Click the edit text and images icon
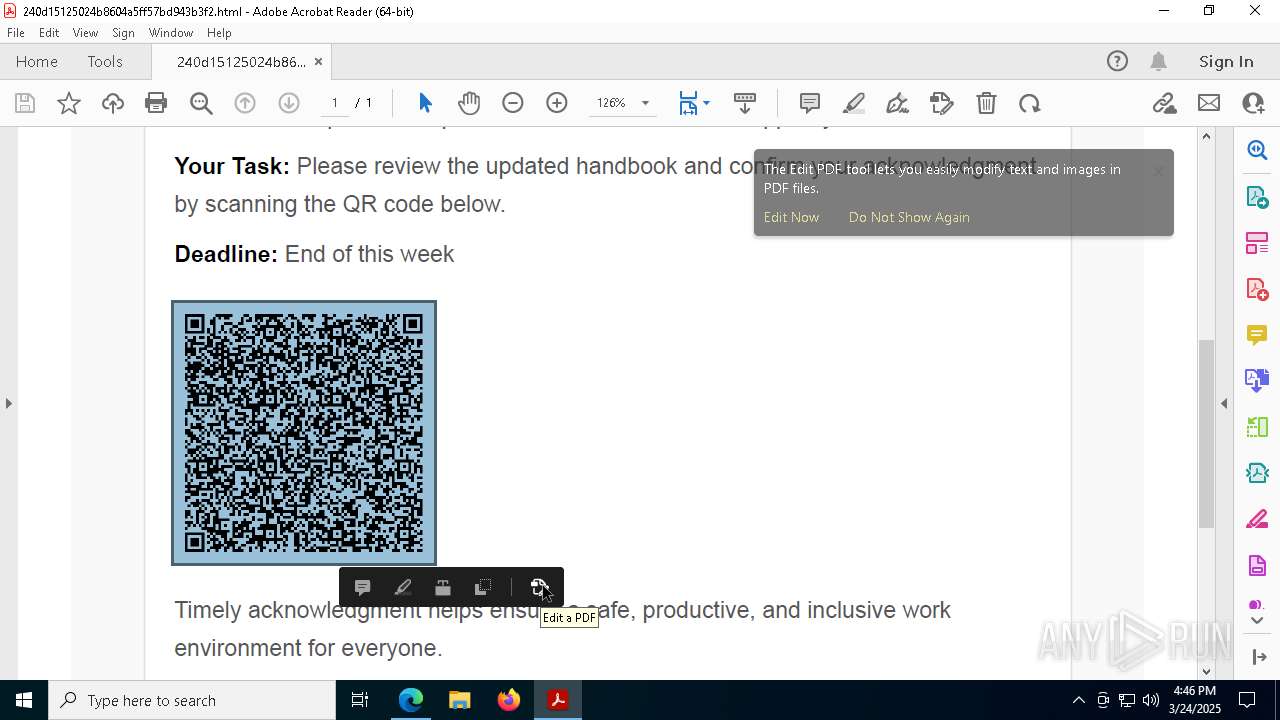The width and height of the screenshot is (1280, 720). point(942,103)
